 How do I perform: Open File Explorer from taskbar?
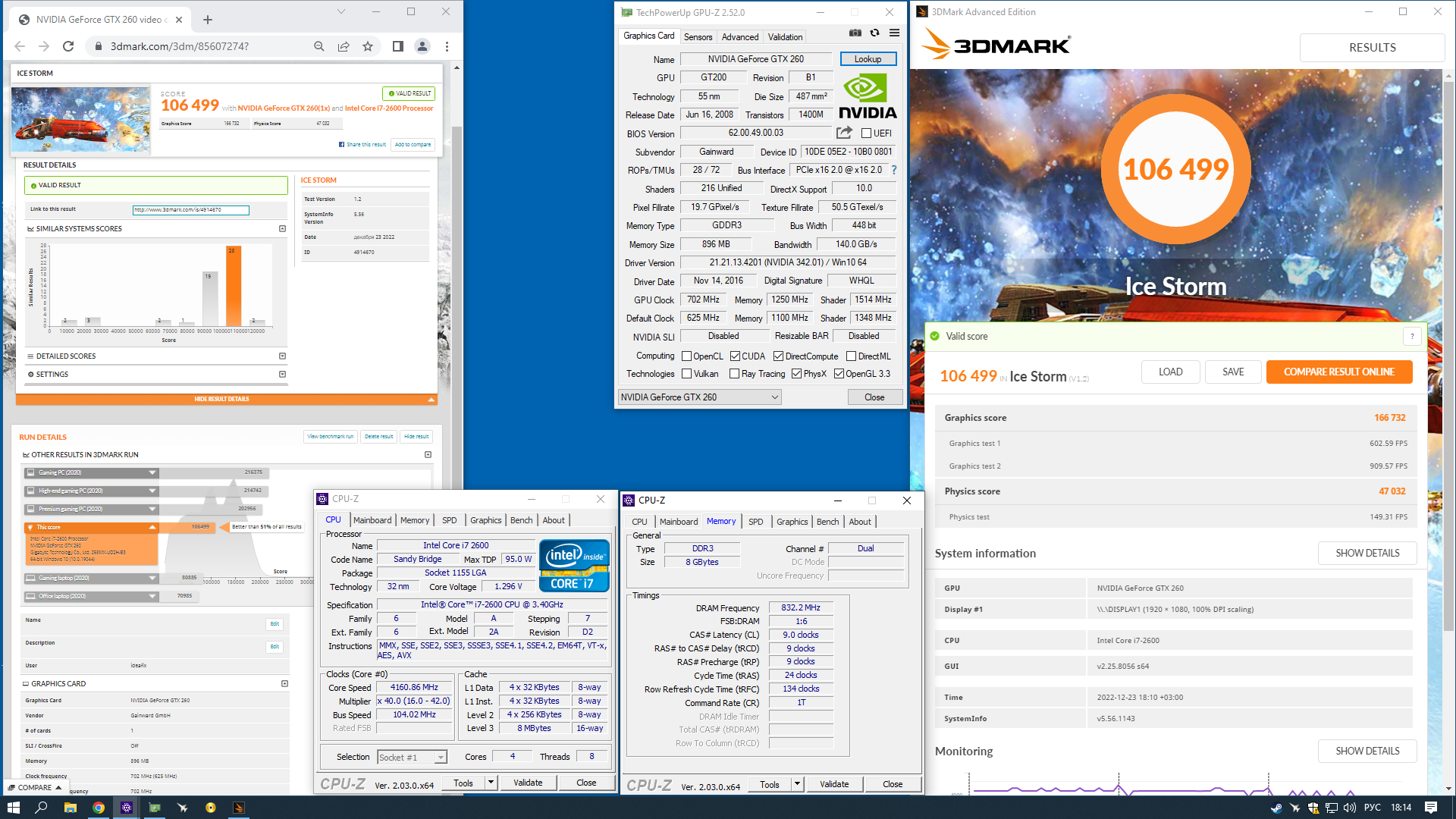pos(70,808)
